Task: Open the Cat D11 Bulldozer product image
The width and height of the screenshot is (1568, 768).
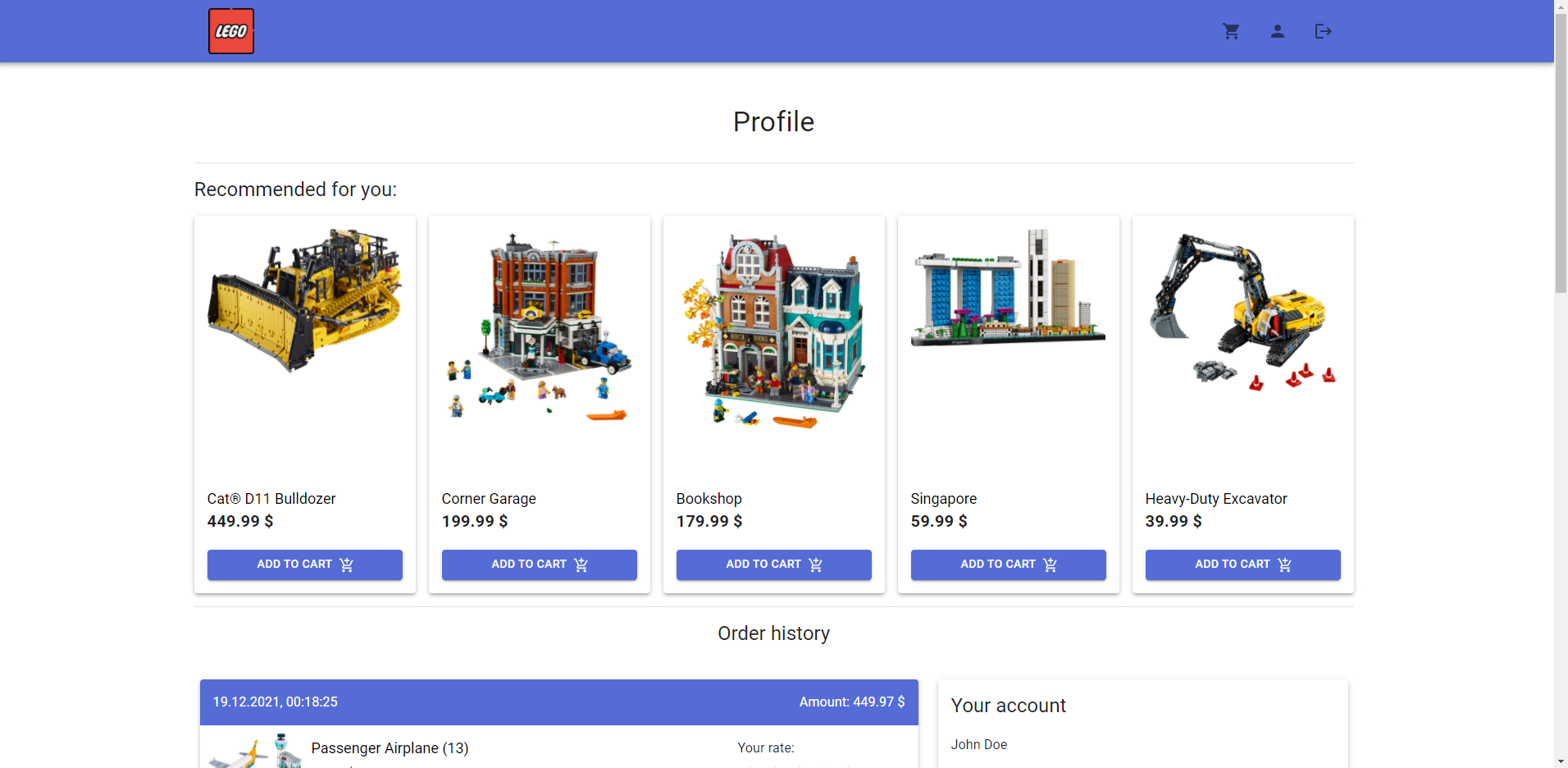Action: pos(305,300)
